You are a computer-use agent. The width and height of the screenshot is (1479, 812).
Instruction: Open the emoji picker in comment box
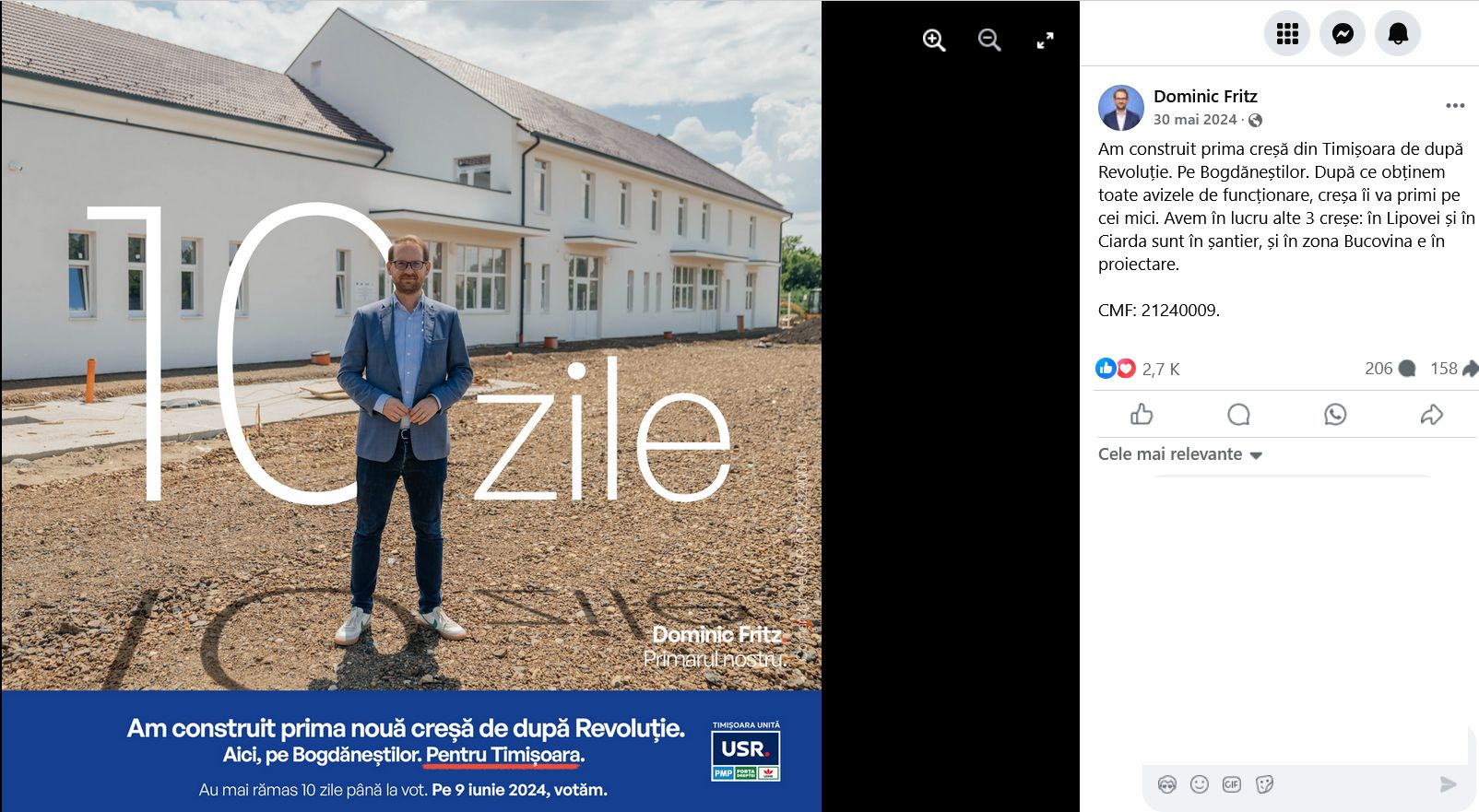[1200, 784]
